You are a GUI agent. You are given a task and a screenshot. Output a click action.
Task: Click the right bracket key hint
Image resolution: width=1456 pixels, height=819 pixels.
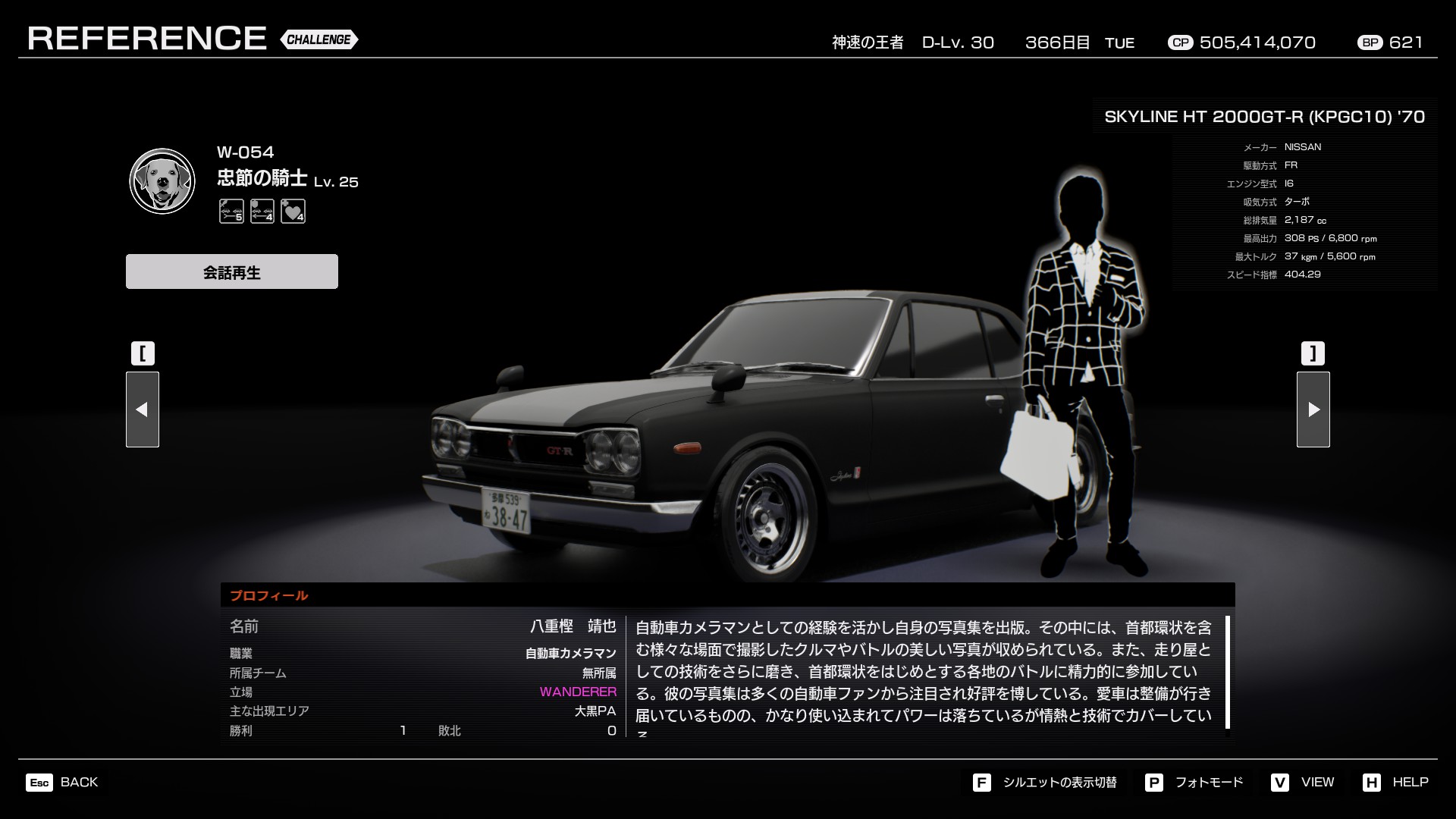point(1313,353)
